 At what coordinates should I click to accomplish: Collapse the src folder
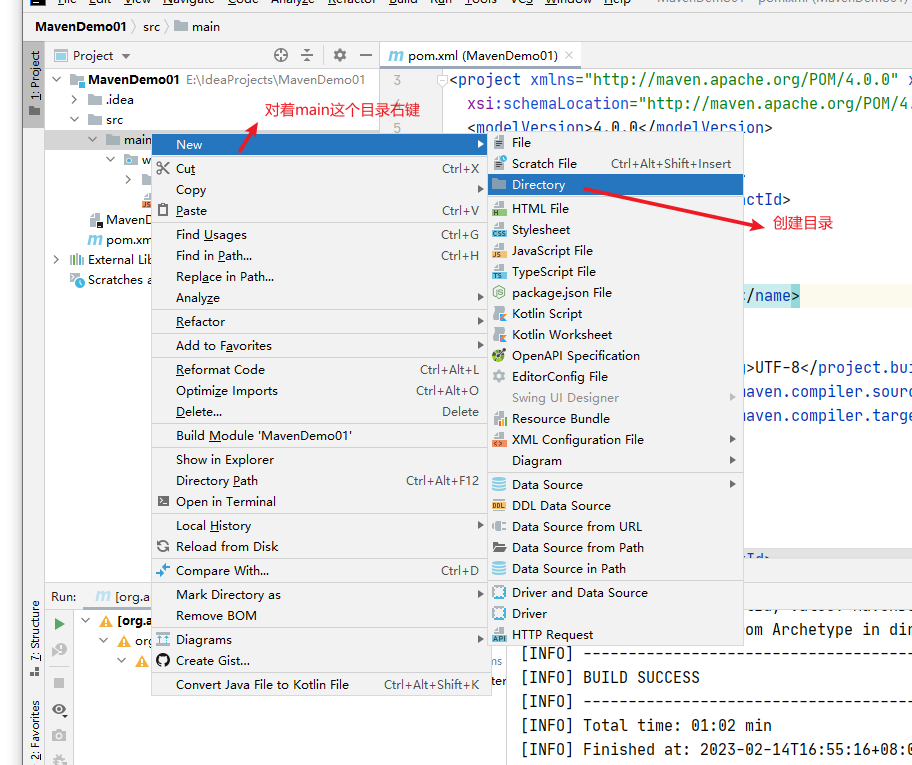[x=74, y=119]
